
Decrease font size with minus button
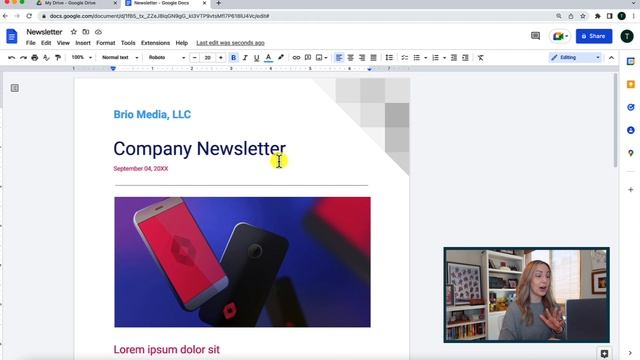pyautogui.click(x=194, y=58)
